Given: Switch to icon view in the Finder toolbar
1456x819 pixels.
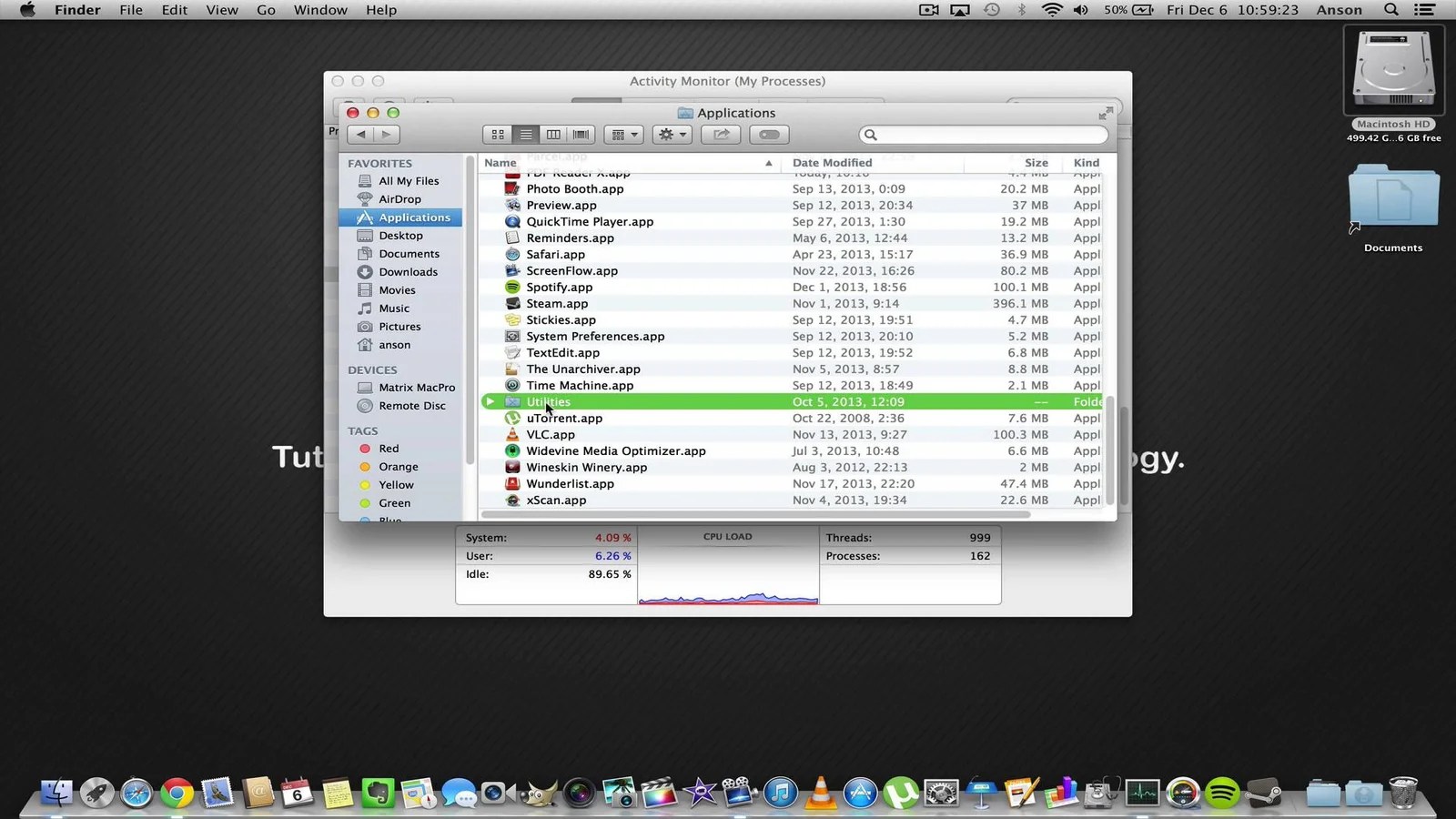Looking at the screenshot, I should (x=498, y=134).
